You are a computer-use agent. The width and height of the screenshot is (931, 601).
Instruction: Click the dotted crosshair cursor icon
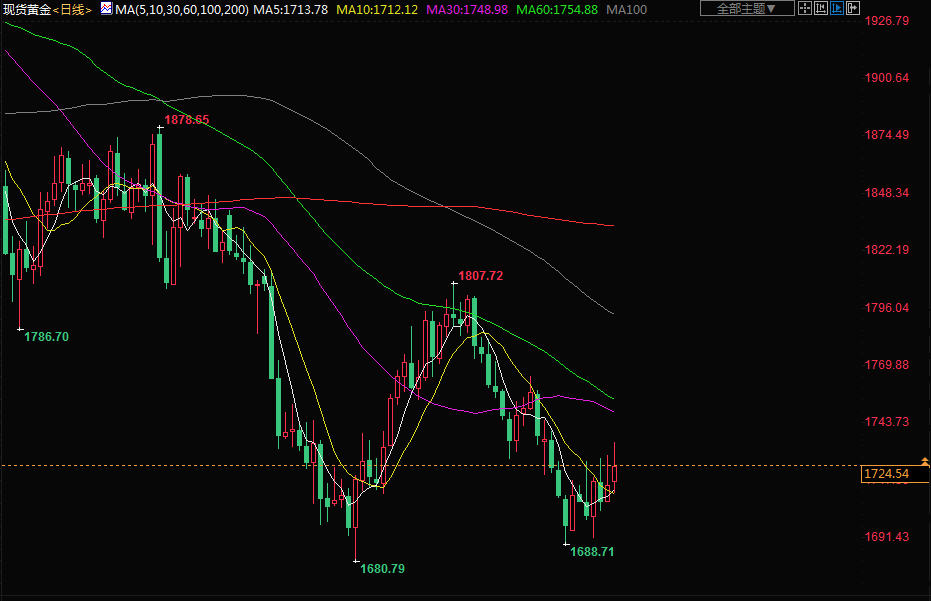pos(806,8)
